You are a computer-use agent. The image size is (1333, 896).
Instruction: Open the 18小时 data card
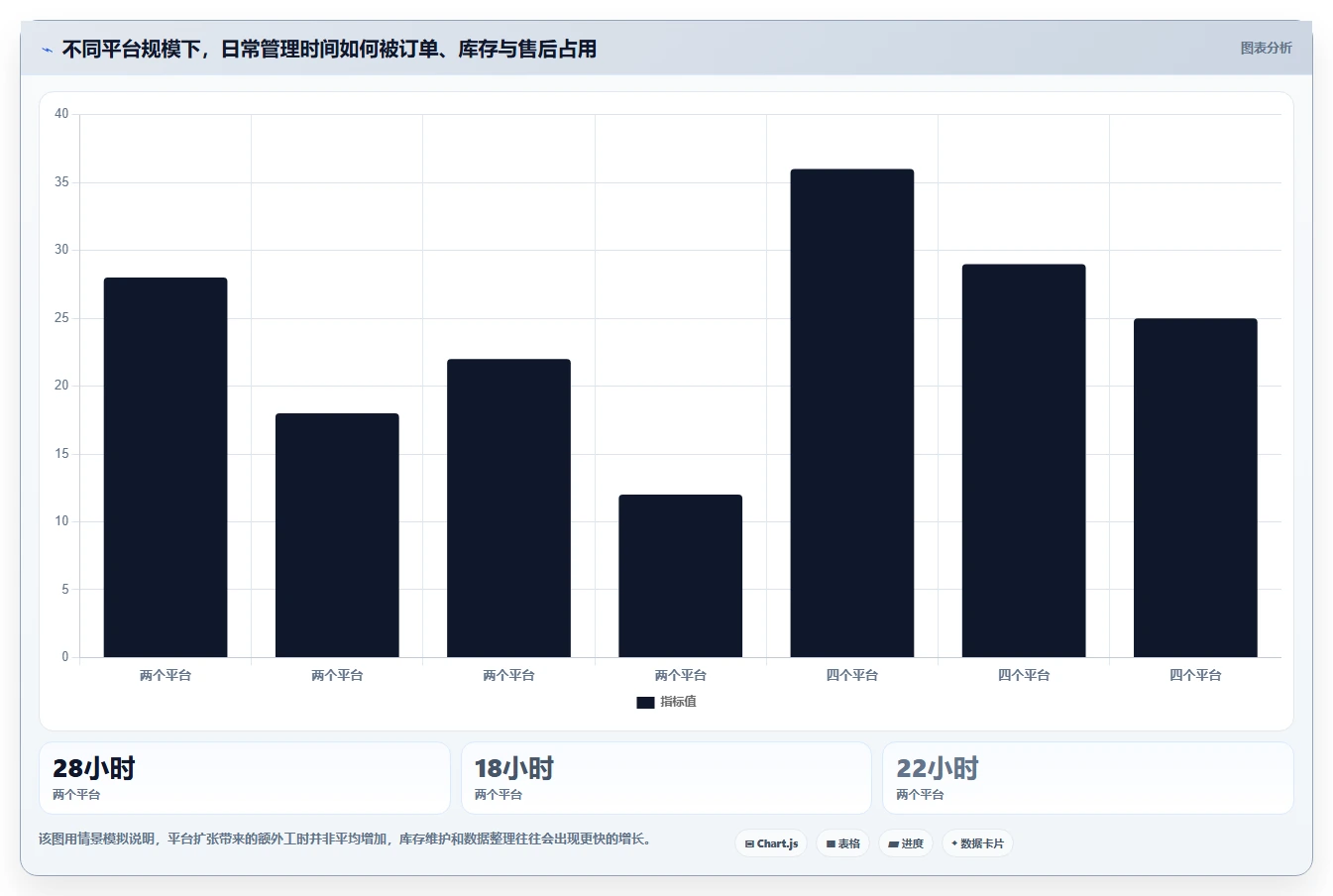666,778
